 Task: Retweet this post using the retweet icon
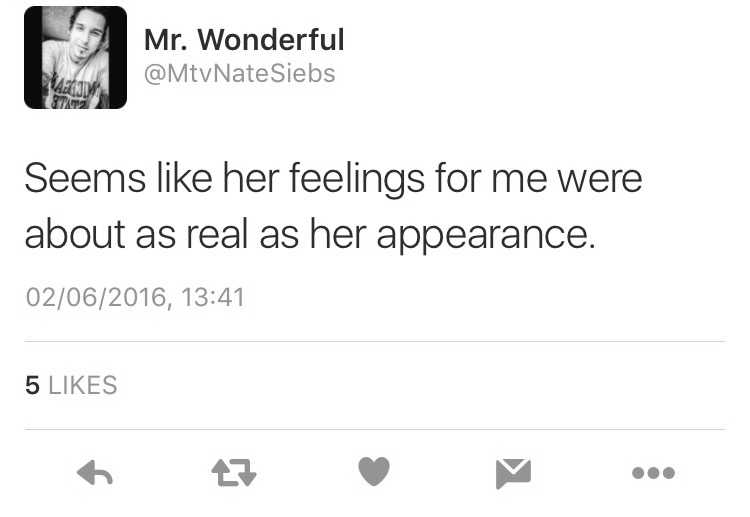point(234,473)
